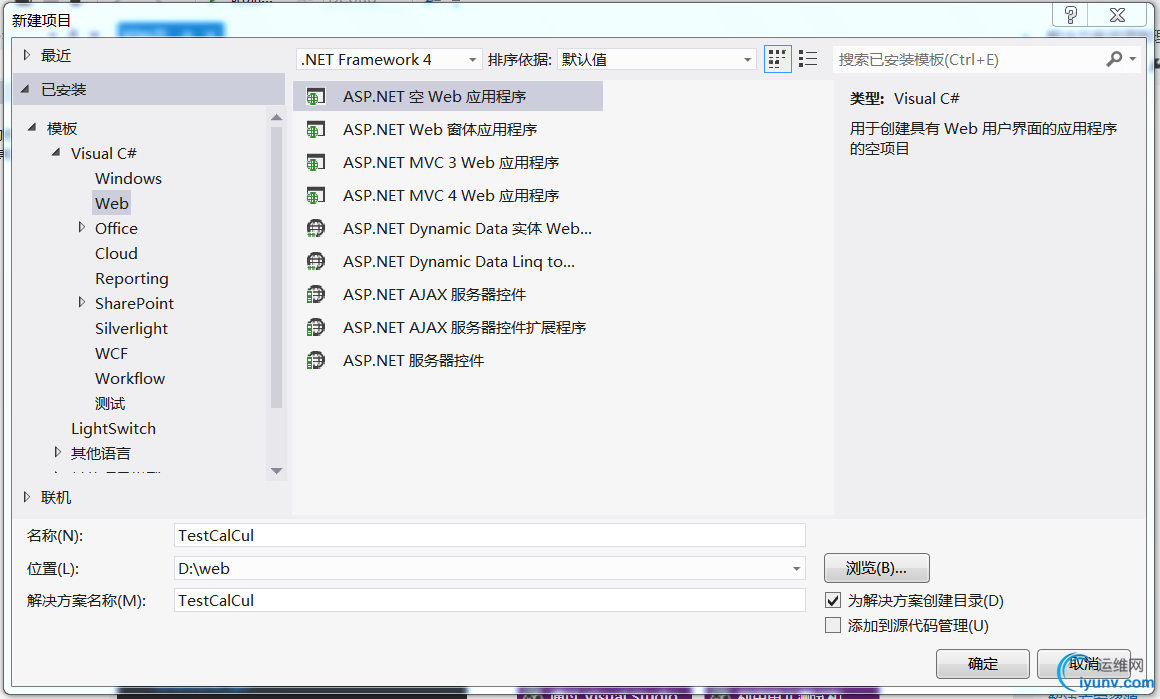Click the AJAX 服务器控件扩展程序 template icon
Viewport: 1160px width, 699px height.
(x=316, y=328)
